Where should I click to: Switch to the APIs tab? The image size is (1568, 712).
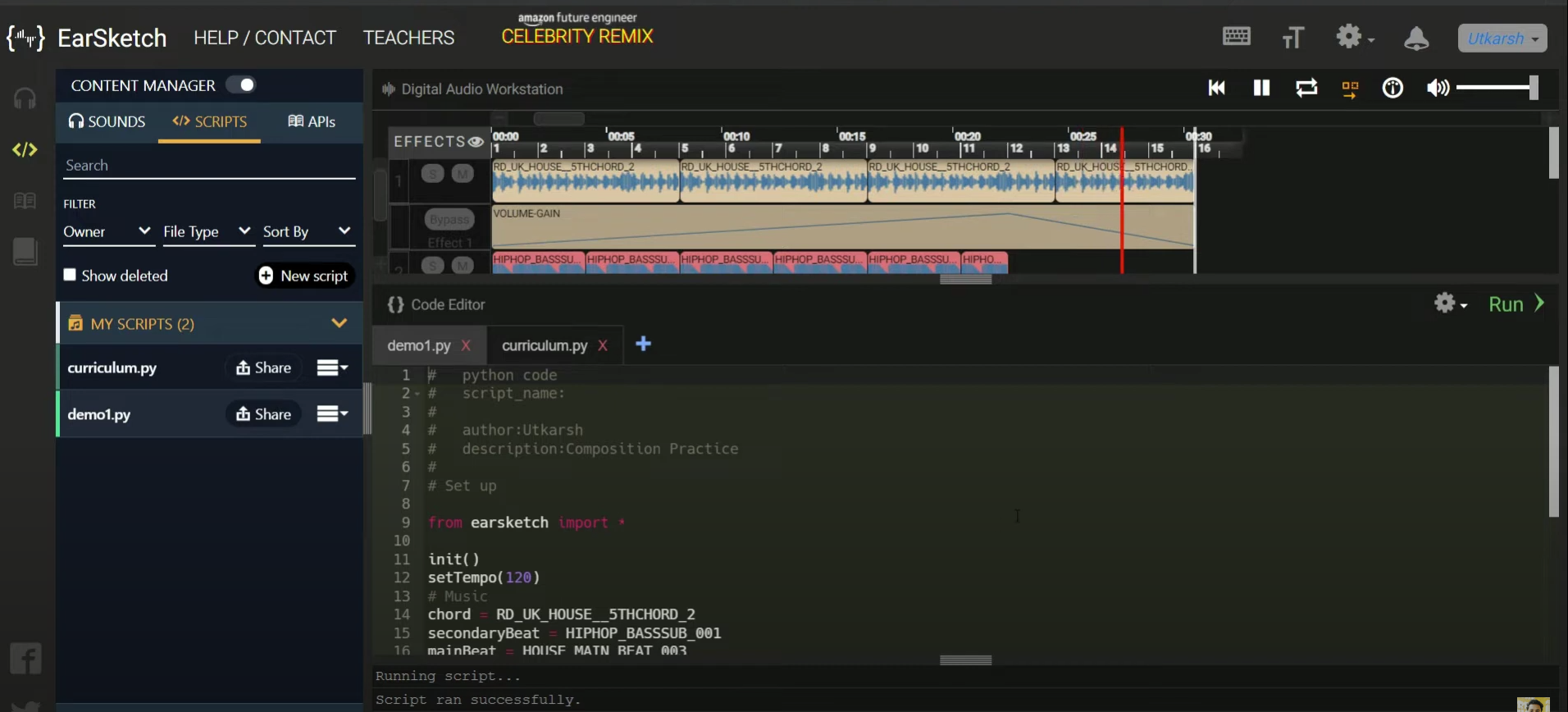pyautogui.click(x=312, y=121)
